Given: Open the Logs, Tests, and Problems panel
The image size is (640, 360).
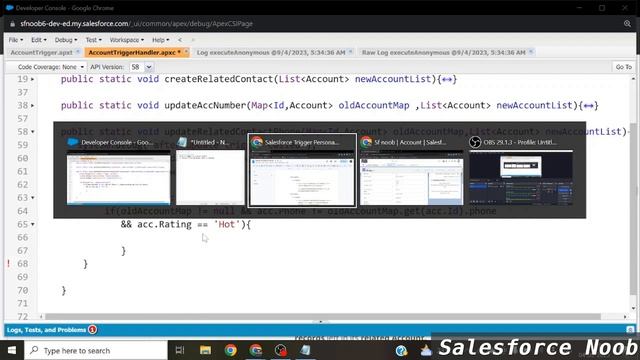Looking at the screenshot, I should [x=46, y=330].
